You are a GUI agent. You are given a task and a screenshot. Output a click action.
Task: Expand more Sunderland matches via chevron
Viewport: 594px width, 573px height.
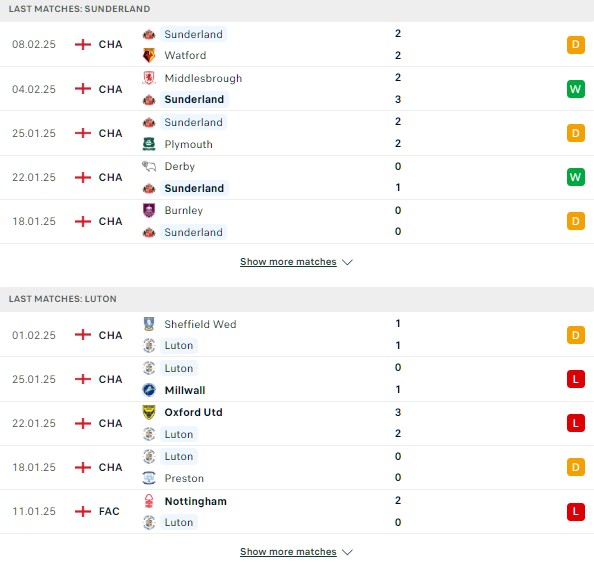point(347,262)
